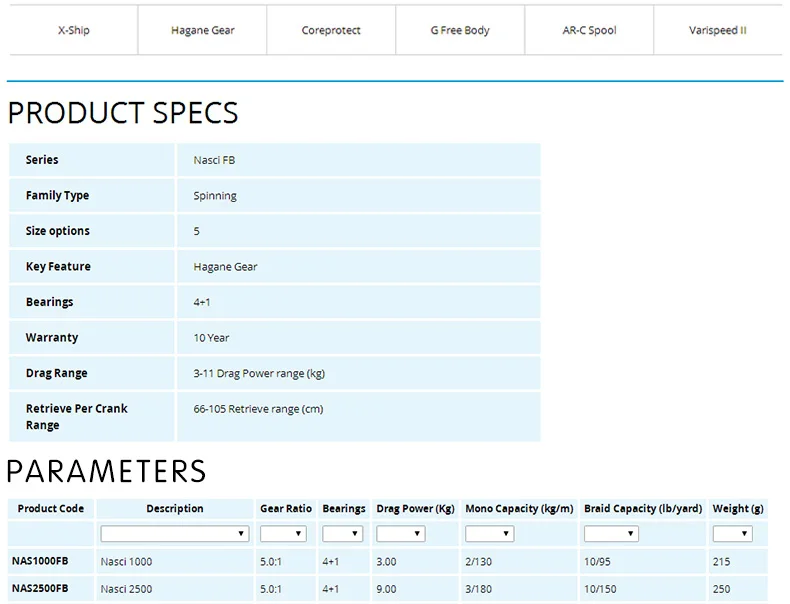The height and width of the screenshot is (604, 790).
Task: Click the 5.0:1 gear ratio for Nasci 1000
Action: click(x=271, y=562)
